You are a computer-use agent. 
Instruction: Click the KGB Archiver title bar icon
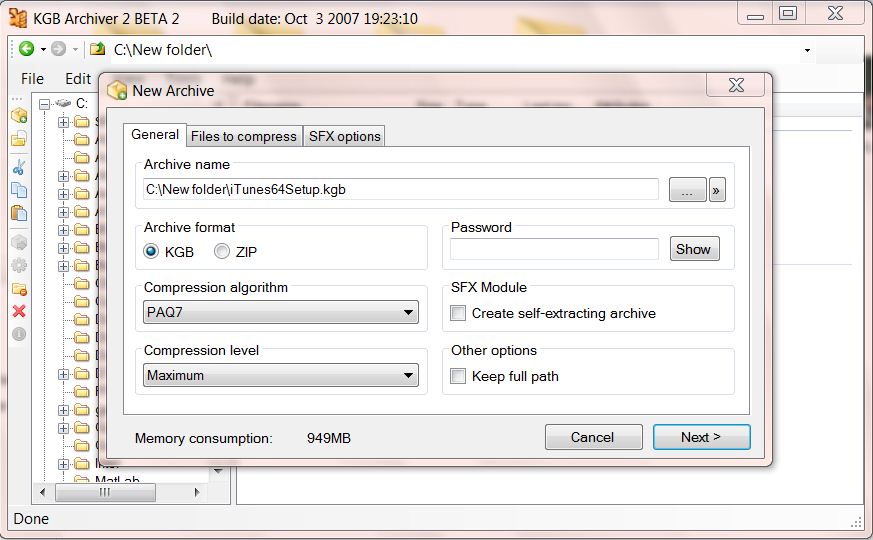[18, 18]
